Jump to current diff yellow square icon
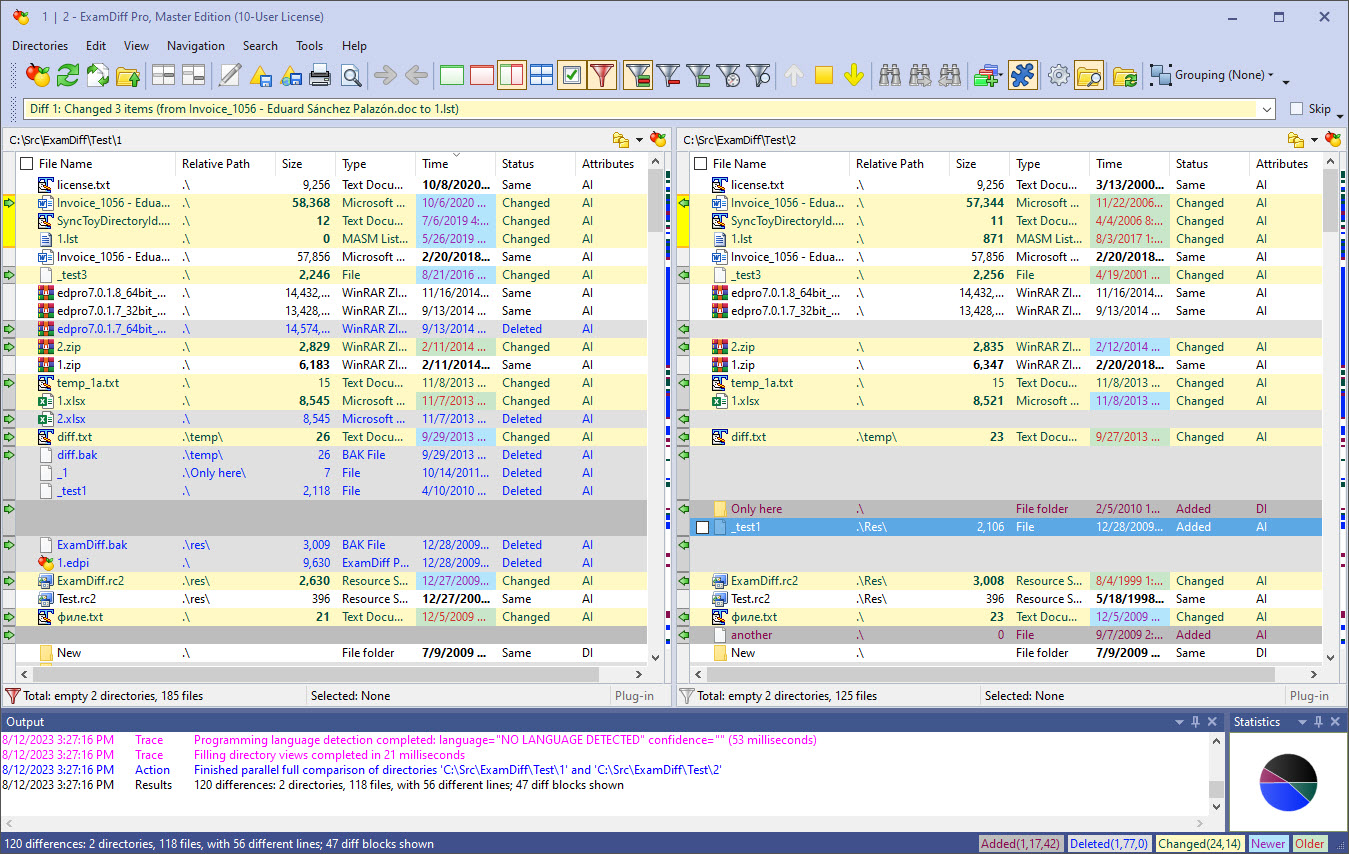Image resolution: width=1349 pixels, height=854 pixels. [x=824, y=75]
